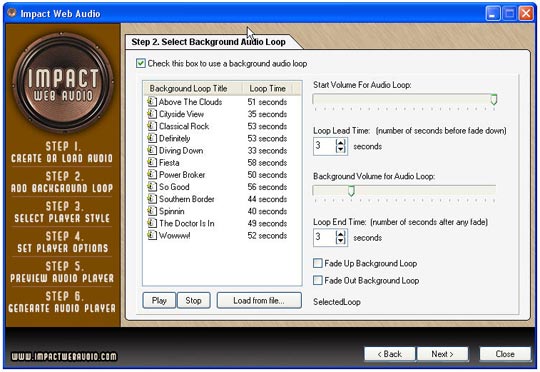Viewport: 540px width, 372px height.
Task: Click the Start Volume slider thumb
Action: (494, 100)
